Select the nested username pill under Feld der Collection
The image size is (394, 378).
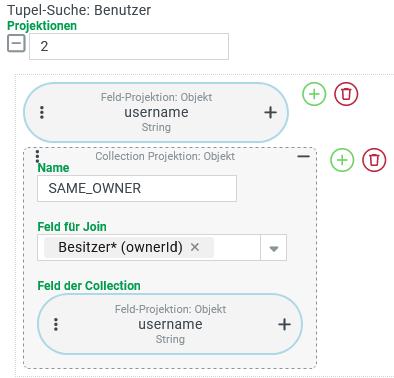point(170,324)
